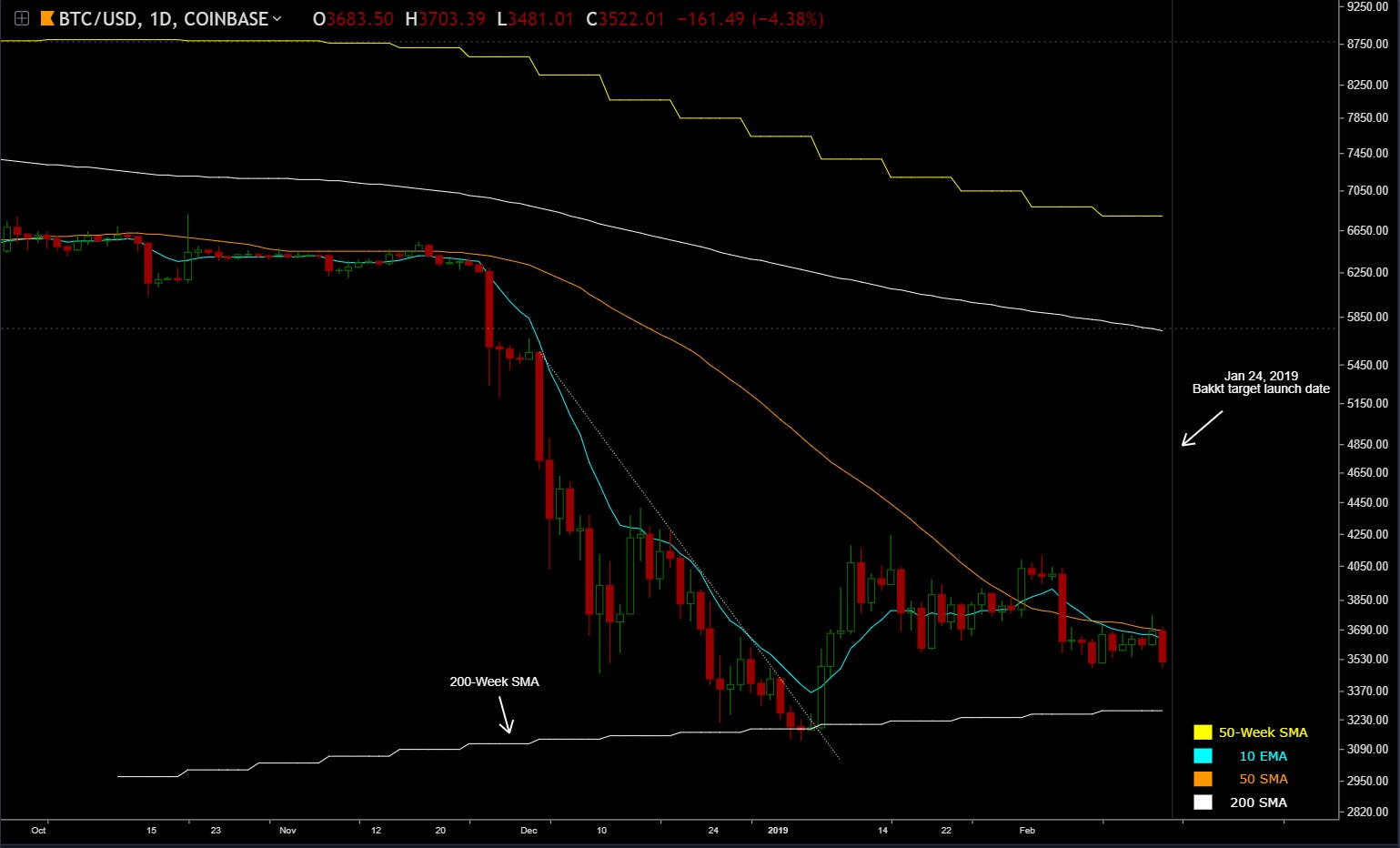This screenshot has height=848, width=1400.
Task: Click the Feb label on the time axis
Action: point(1027,830)
